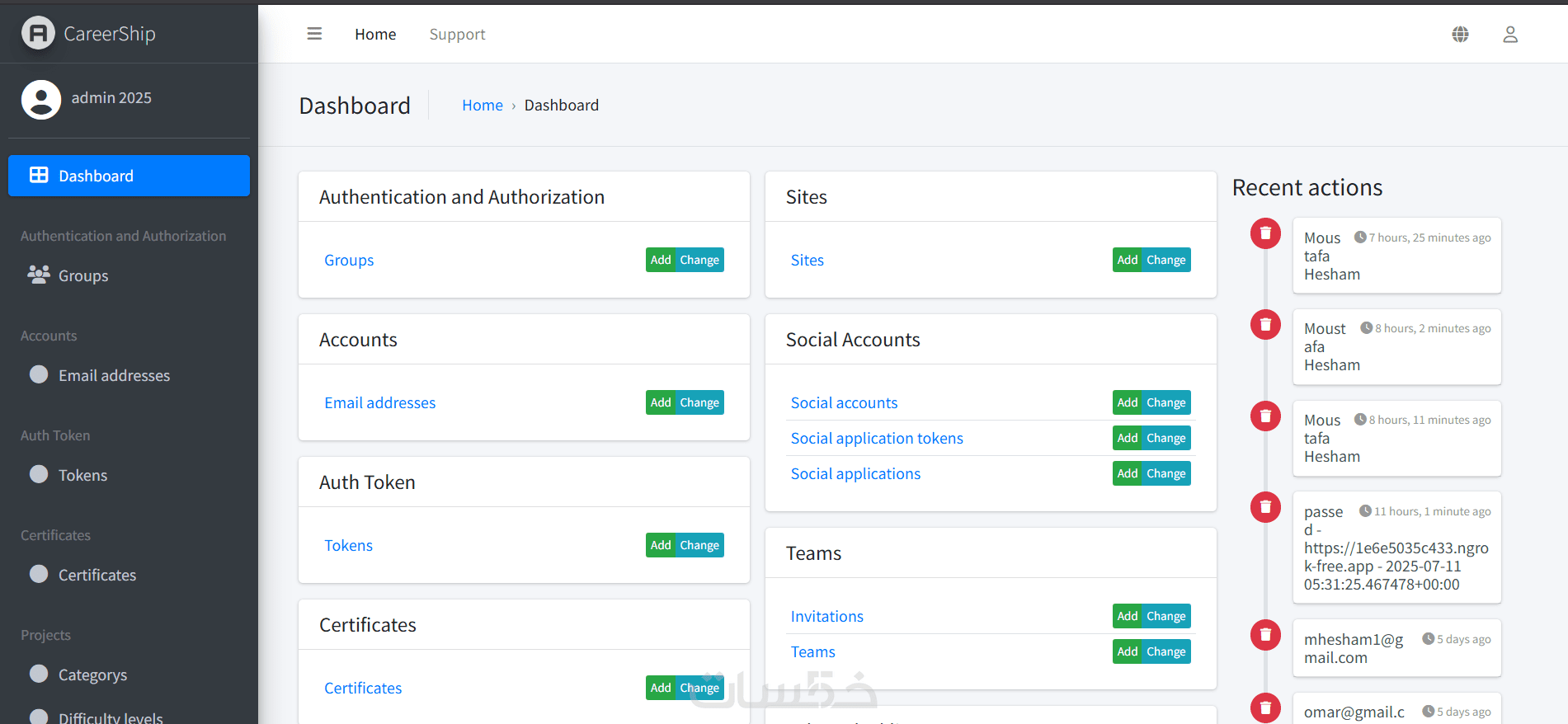Image resolution: width=1568 pixels, height=724 pixels.
Task: Open the Invitations link under Teams
Action: pos(826,617)
